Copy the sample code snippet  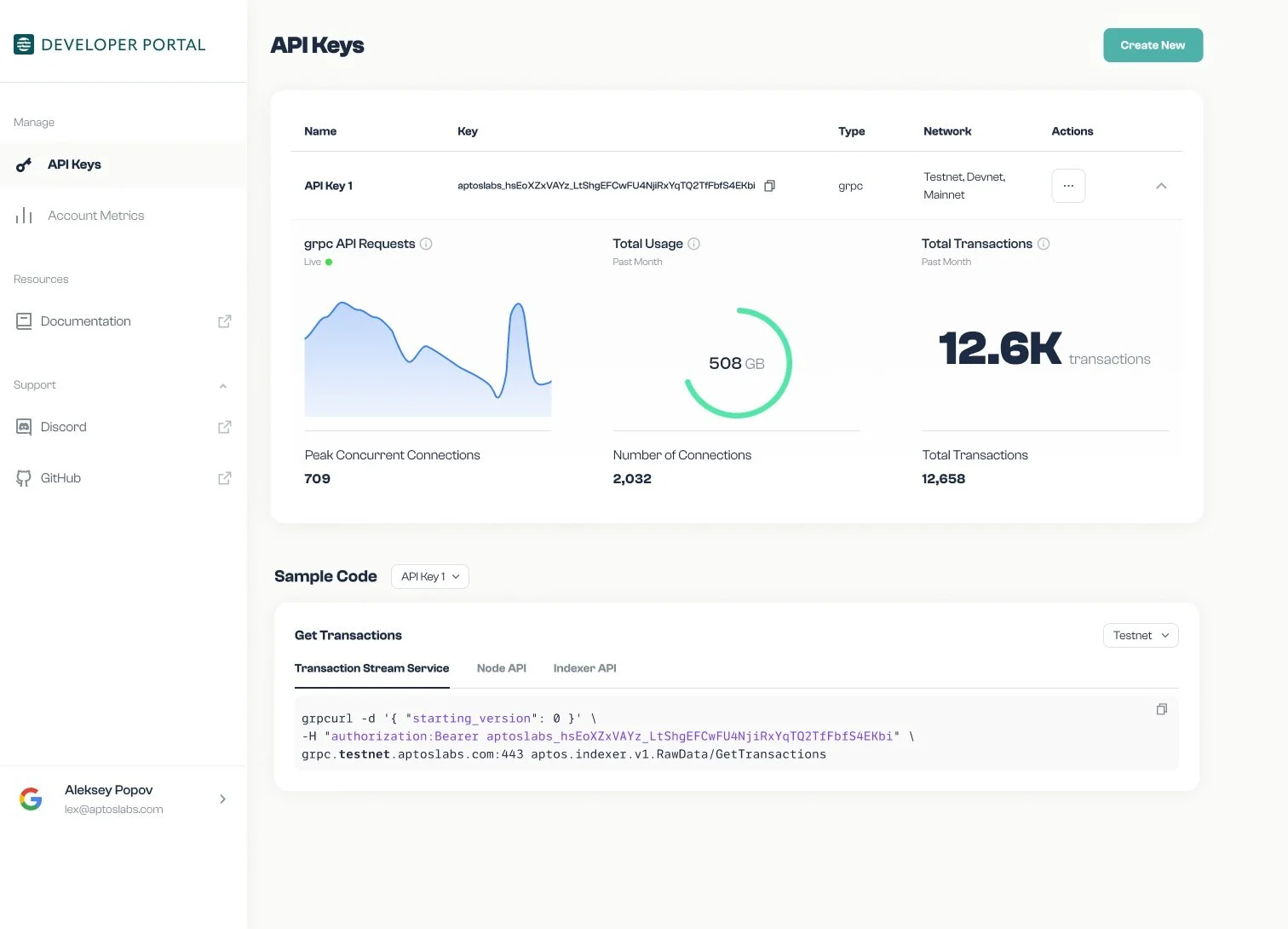click(x=1161, y=709)
